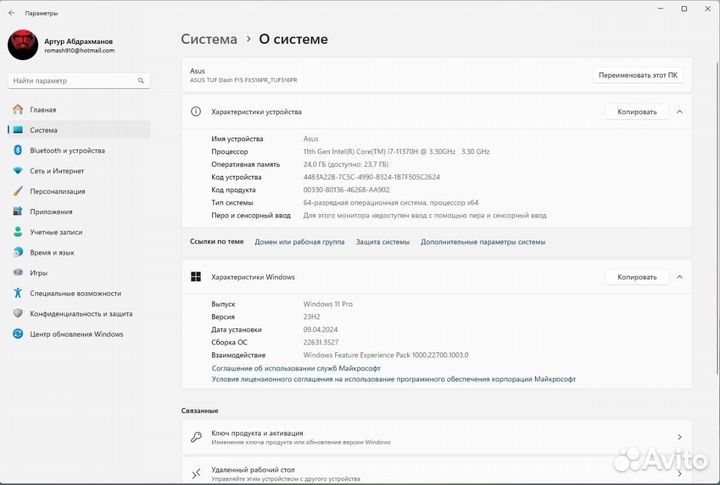
Task: Open Игры settings label
Action: (39, 273)
